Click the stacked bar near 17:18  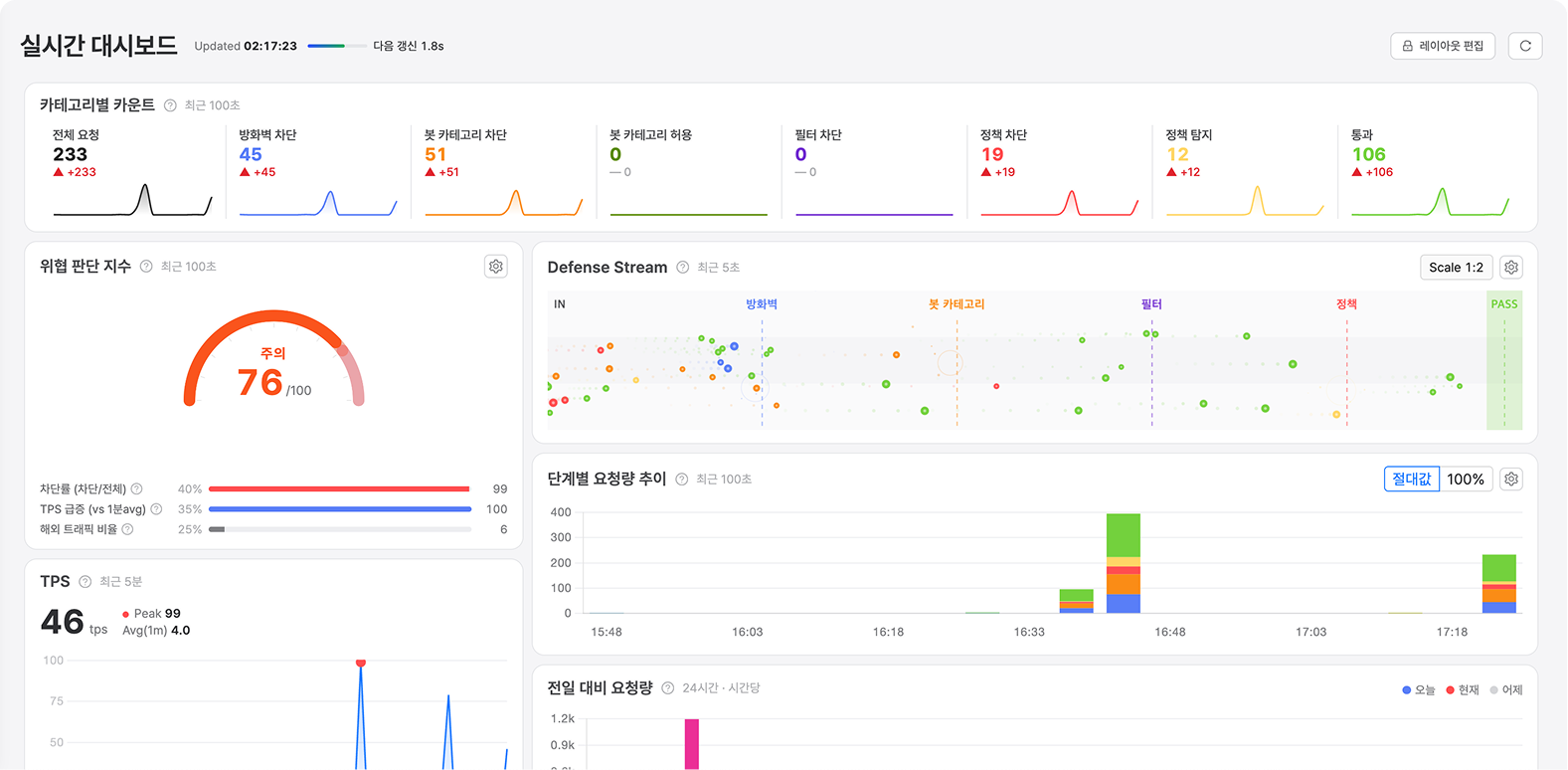coord(1499,584)
